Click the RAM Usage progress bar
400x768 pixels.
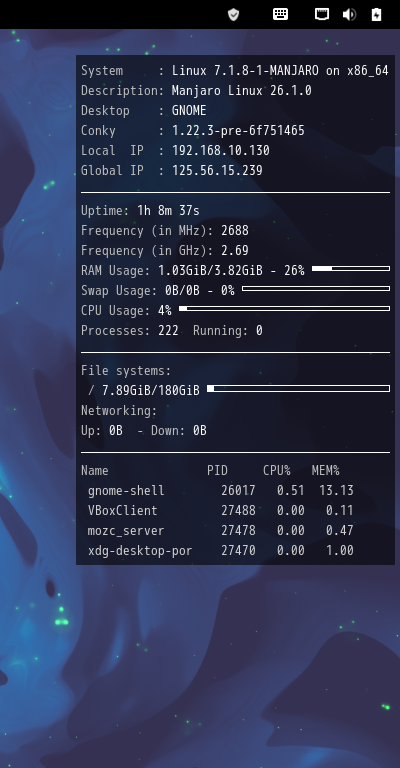point(351,268)
